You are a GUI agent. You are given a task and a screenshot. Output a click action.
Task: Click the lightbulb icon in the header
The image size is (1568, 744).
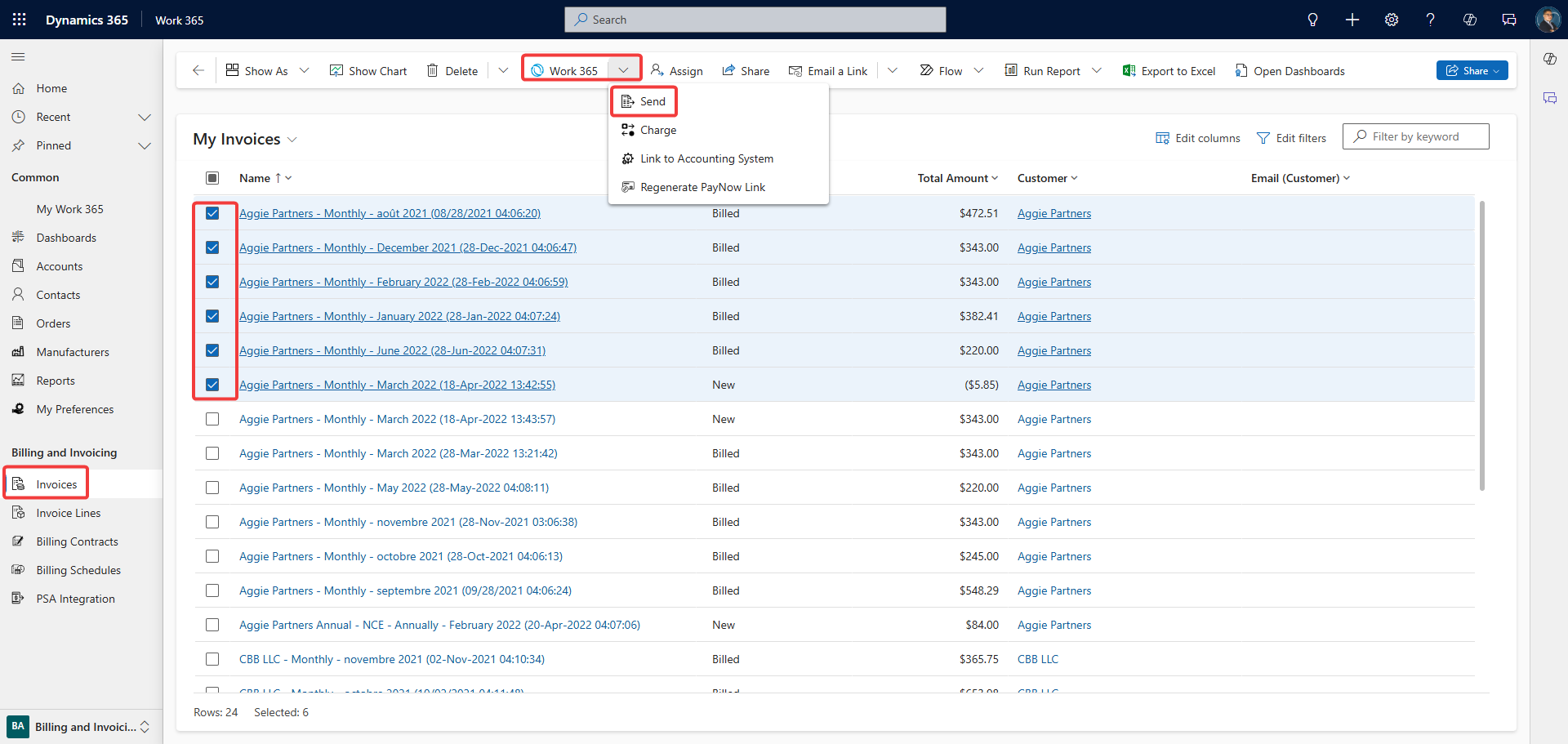tap(1312, 20)
